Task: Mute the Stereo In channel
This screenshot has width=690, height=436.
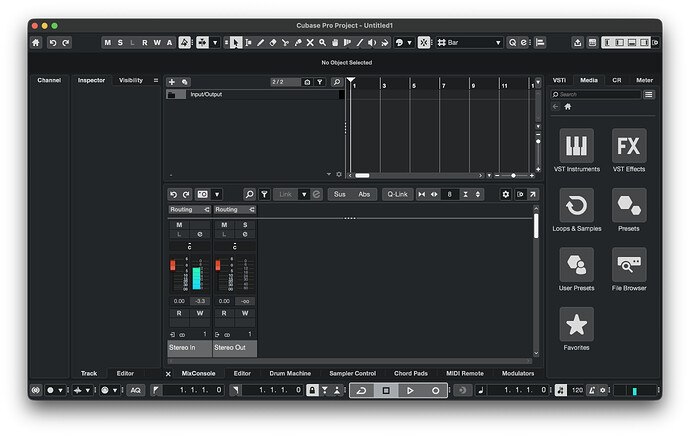Action: (179, 225)
